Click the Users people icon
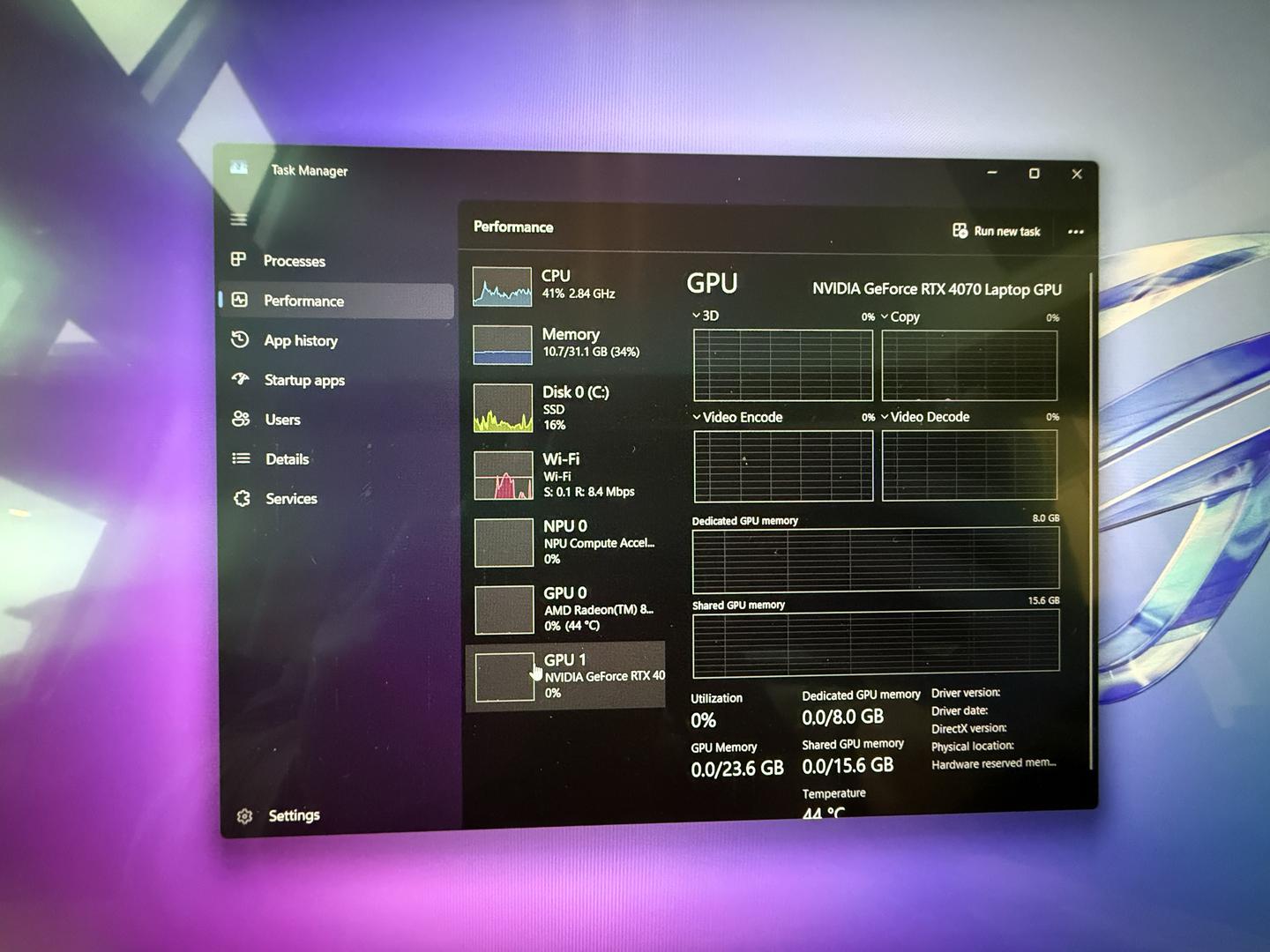1270x952 pixels. [241, 419]
